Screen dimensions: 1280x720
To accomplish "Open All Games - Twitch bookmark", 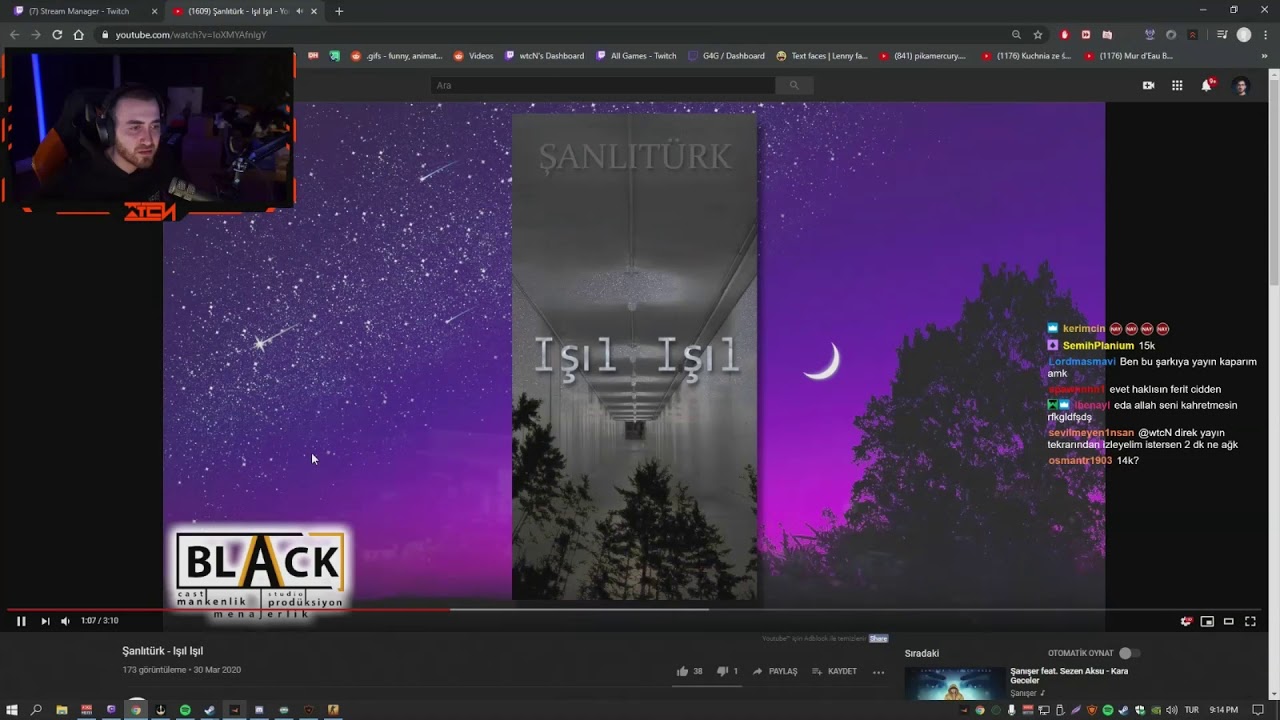I will pos(636,56).
